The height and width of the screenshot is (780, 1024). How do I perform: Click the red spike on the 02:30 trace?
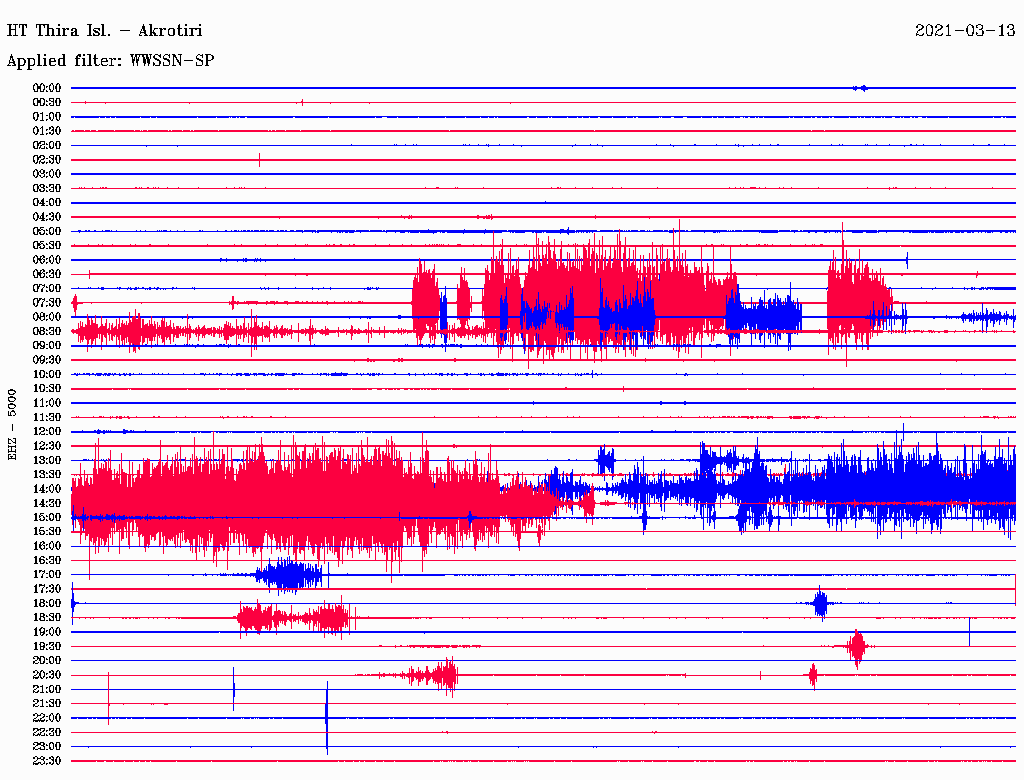[259, 159]
